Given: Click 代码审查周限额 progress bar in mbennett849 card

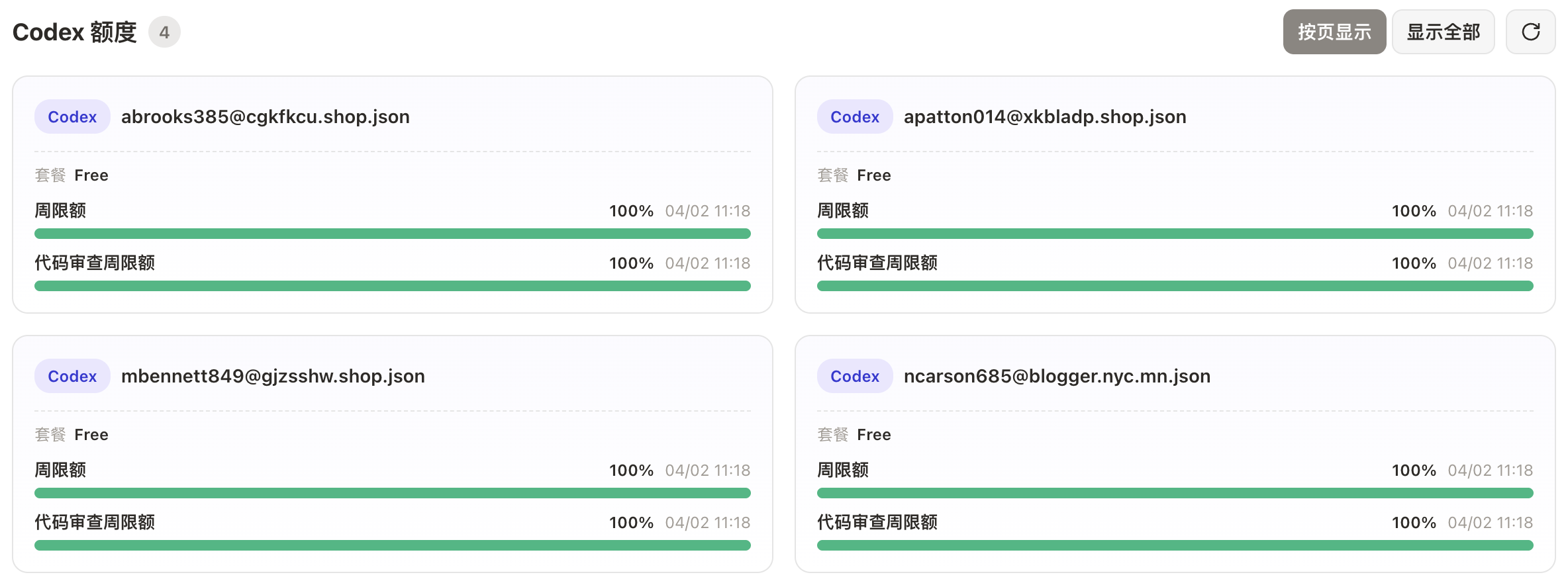Looking at the screenshot, I should (393, 545).
